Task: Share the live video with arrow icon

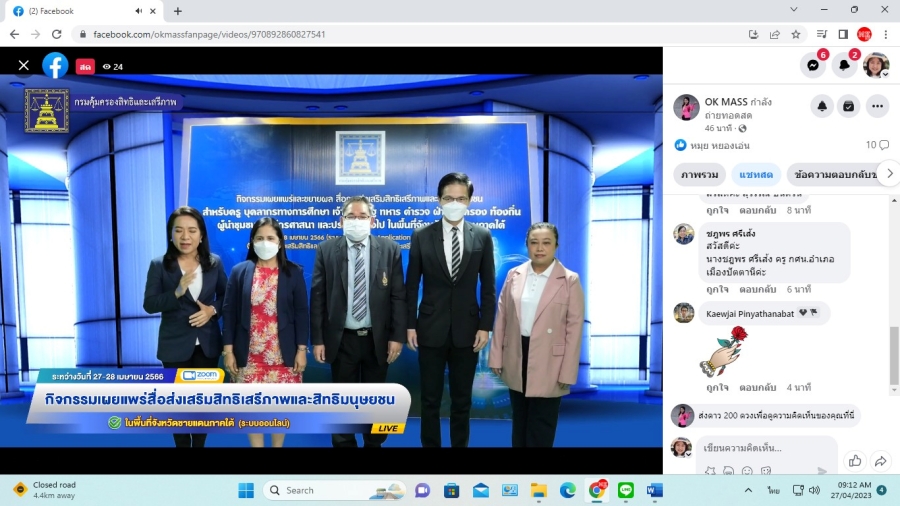Action: pos(880,460)
